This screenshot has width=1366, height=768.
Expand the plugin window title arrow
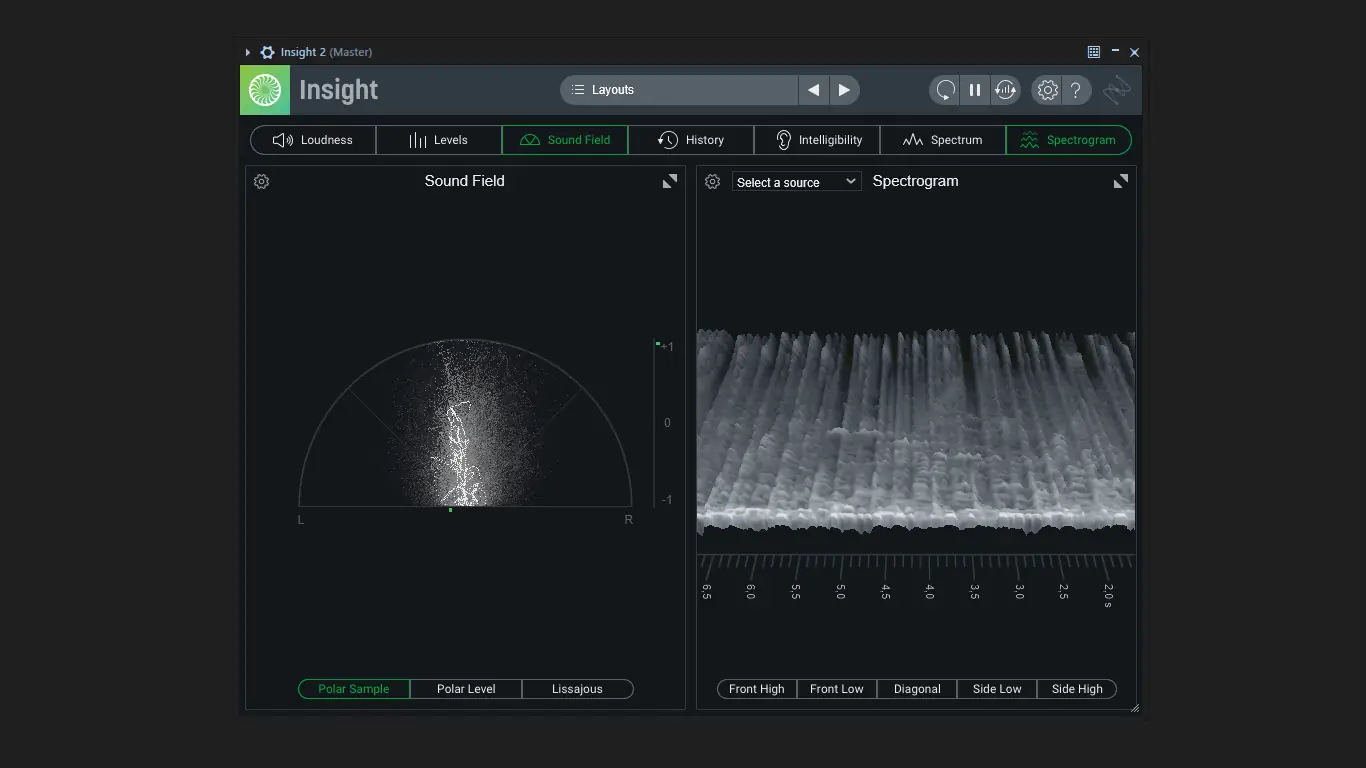tap(248, 52)
